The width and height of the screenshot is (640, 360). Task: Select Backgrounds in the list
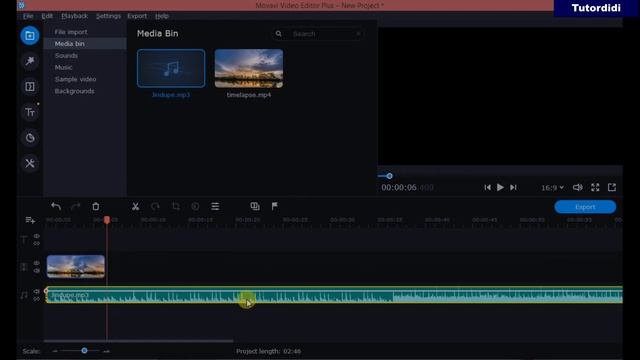[85, 91]
